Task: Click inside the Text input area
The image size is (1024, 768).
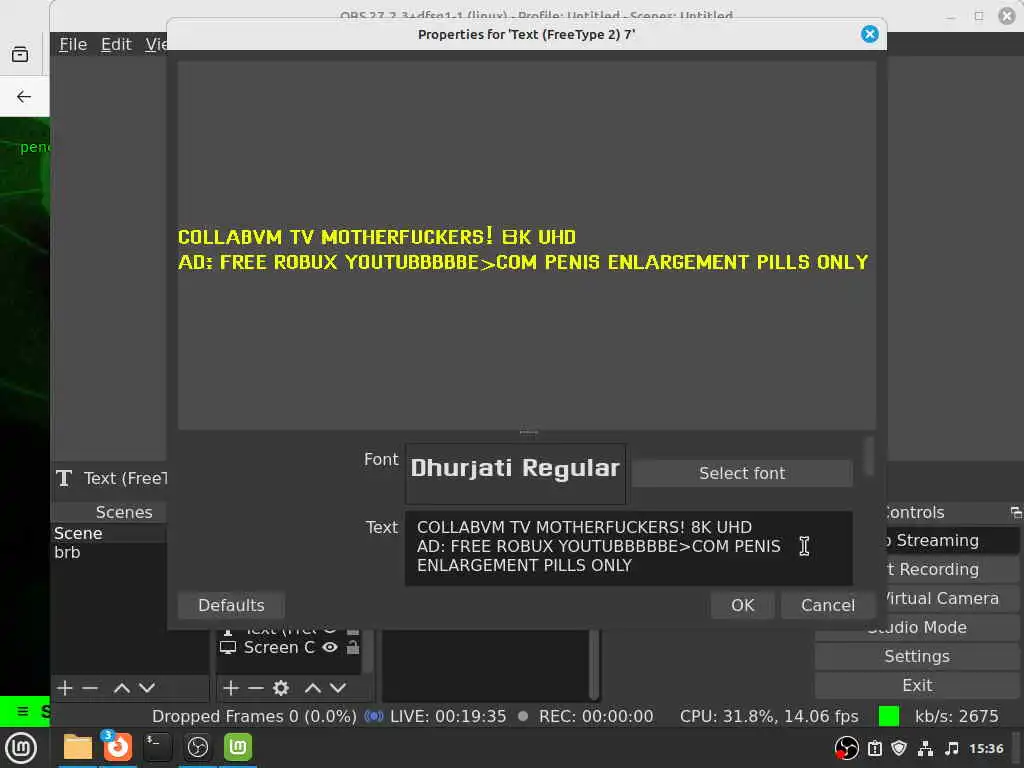Action: (x=628, y=548)
